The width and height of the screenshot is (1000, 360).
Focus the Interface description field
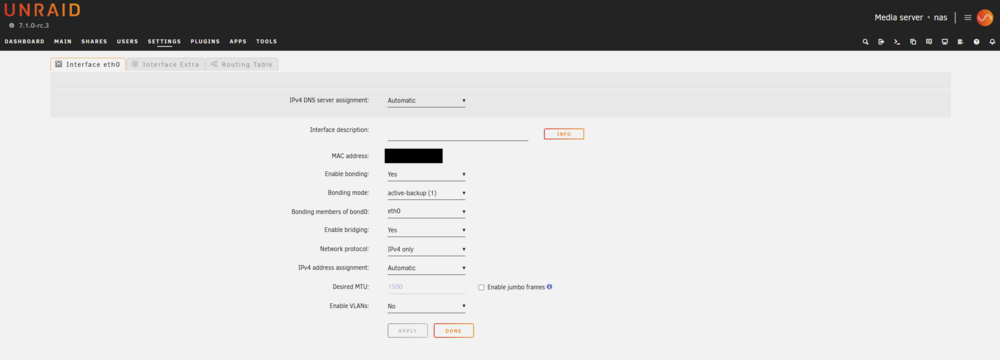click(457, 133)
